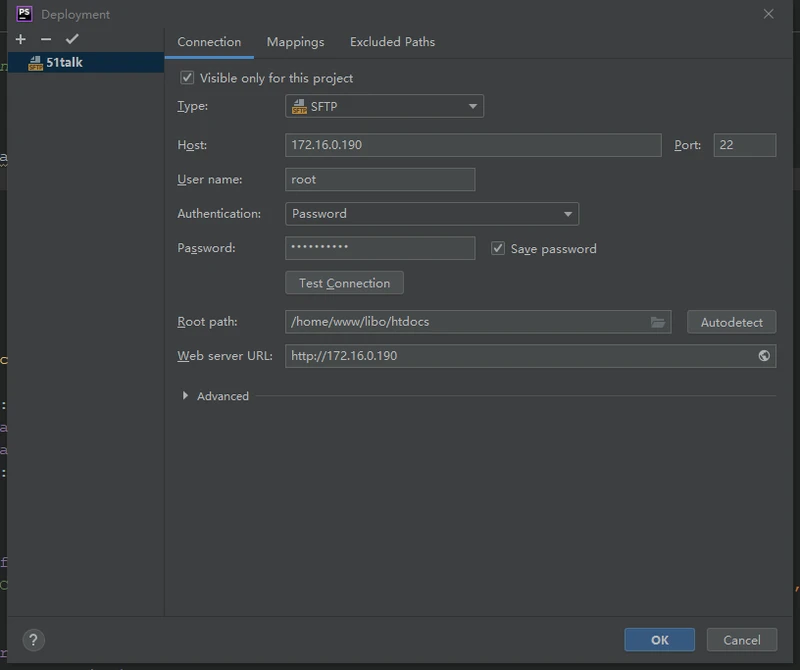Click the Test Connection button
800x670 pixels.
[344, 283]
